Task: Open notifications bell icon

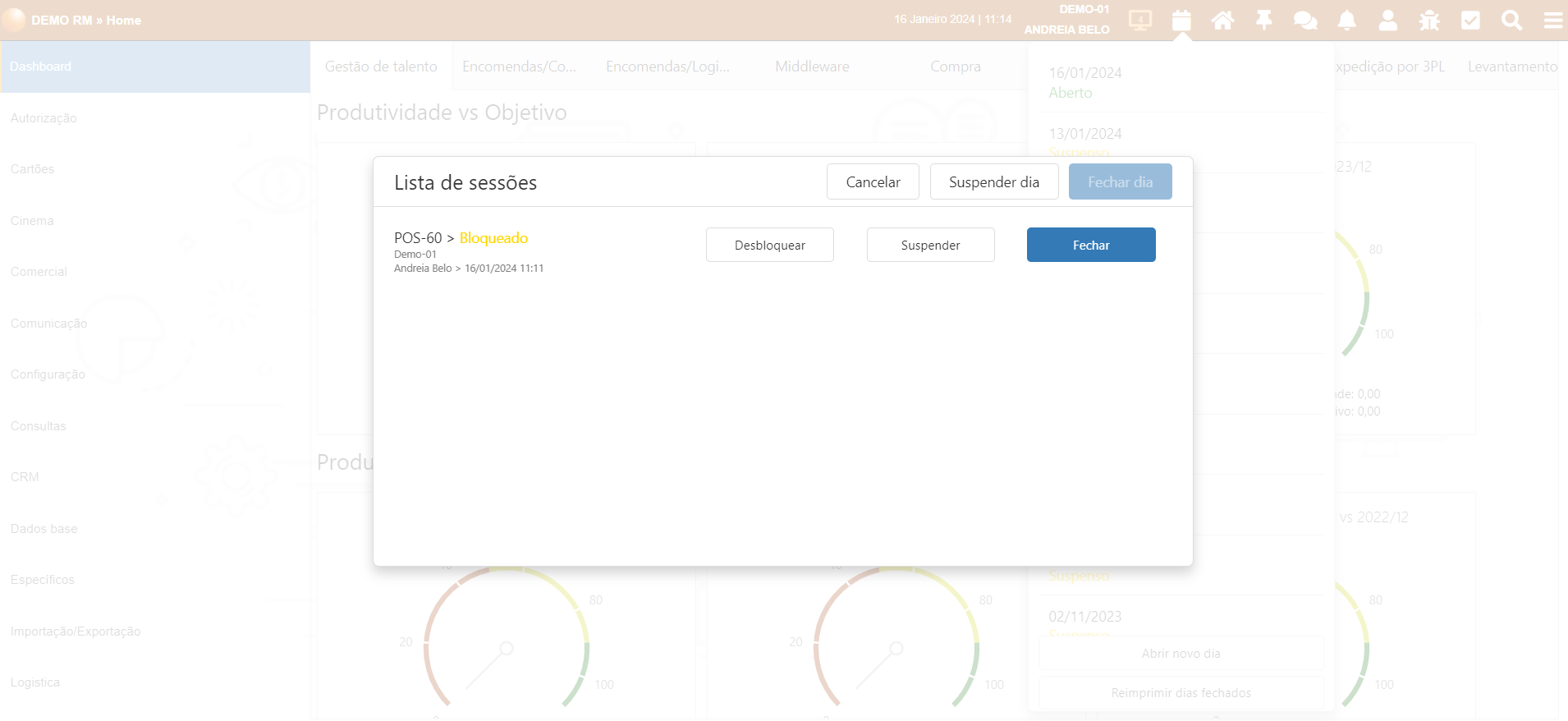Action: (1346, 20)
